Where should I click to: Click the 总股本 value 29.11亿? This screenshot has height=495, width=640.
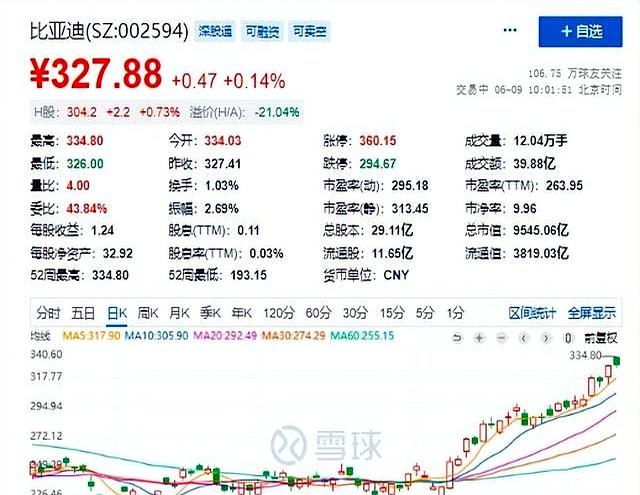click(392, 230)
